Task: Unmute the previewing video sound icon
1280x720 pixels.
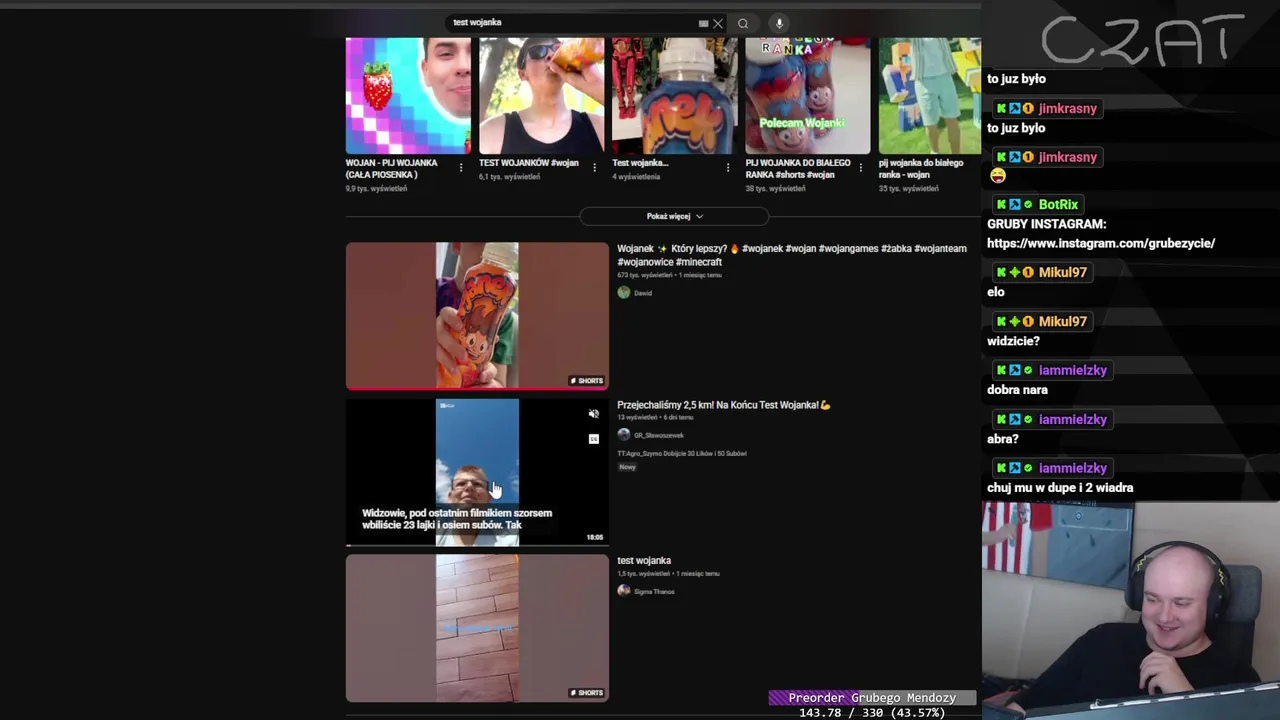Action: (x=594, y=414)
